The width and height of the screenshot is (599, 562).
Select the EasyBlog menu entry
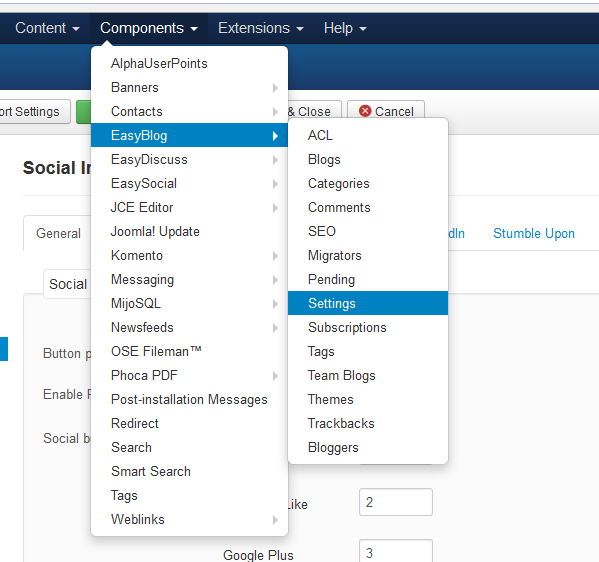pyautogui.click(x=189, y=135)
